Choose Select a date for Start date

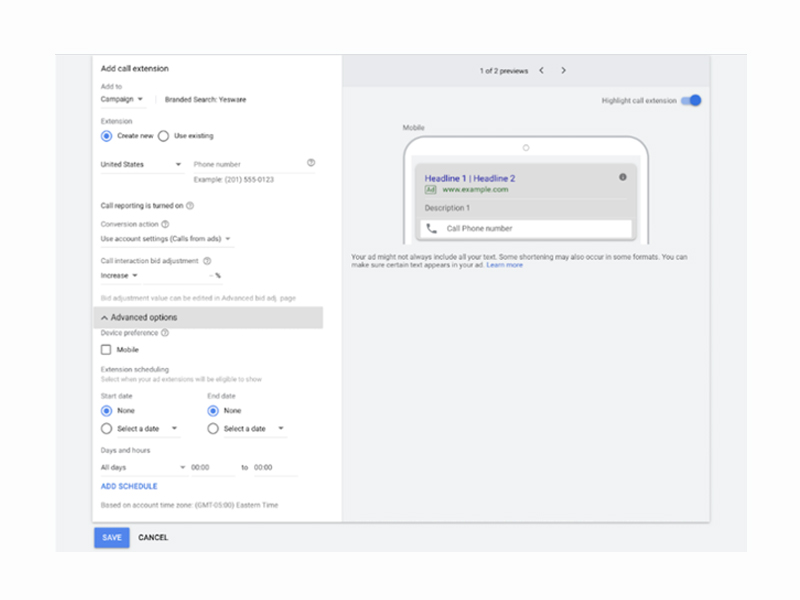(106, 429)
